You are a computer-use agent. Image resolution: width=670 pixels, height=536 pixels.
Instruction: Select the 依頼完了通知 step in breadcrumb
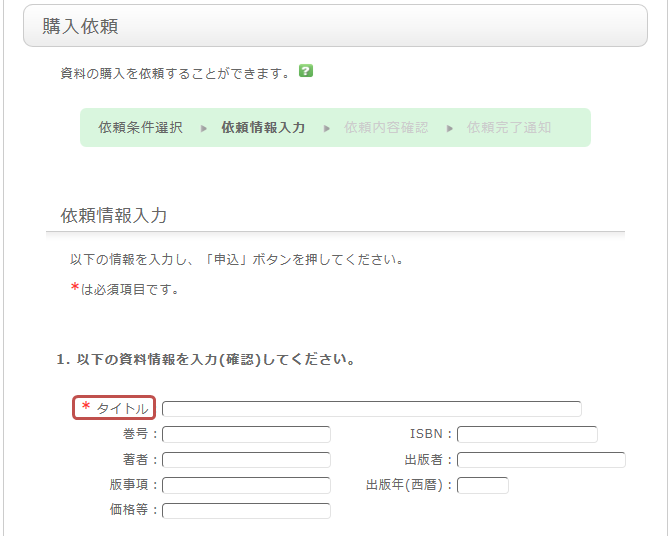point(509,128)
